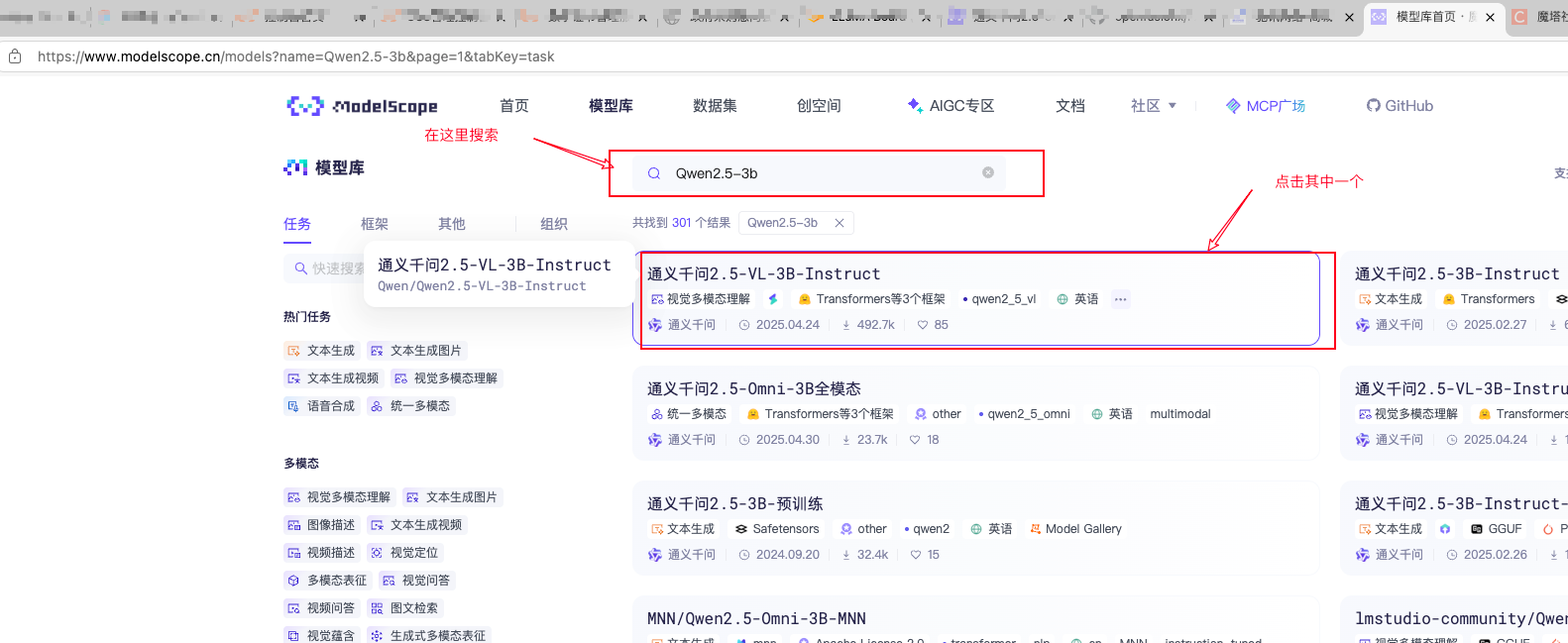
Task: Open the 首页 nav item
Action: pyautogui.click(x=514, y=106)
